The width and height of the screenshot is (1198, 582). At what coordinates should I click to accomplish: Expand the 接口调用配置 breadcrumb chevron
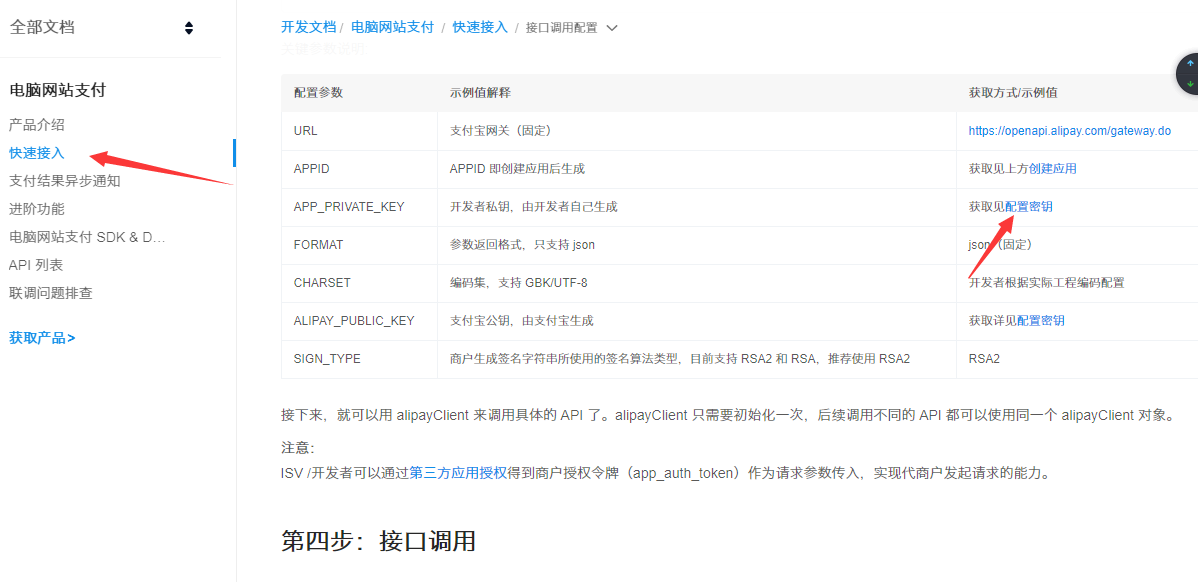(x=613, y=28)
